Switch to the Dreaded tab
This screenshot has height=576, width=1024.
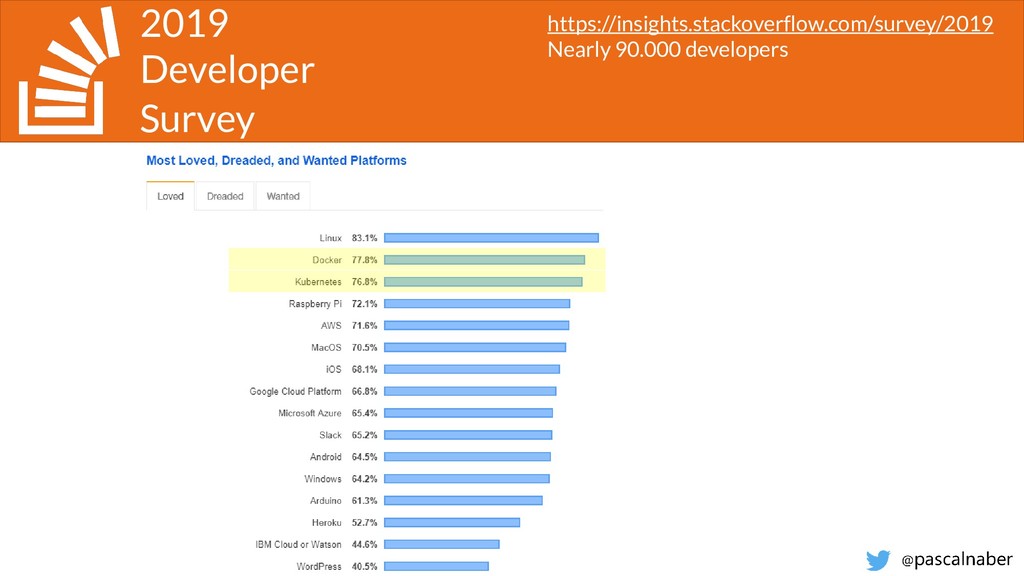[x=225, y=196]
